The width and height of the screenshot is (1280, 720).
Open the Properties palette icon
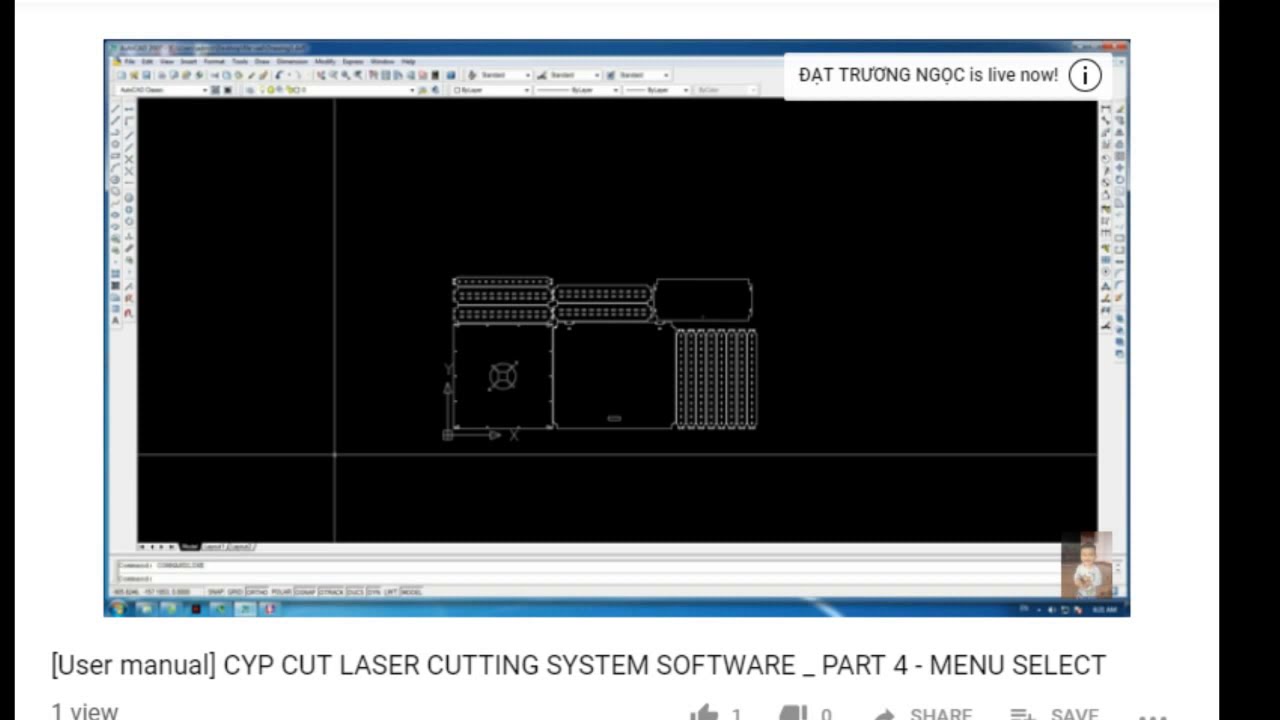373,75
